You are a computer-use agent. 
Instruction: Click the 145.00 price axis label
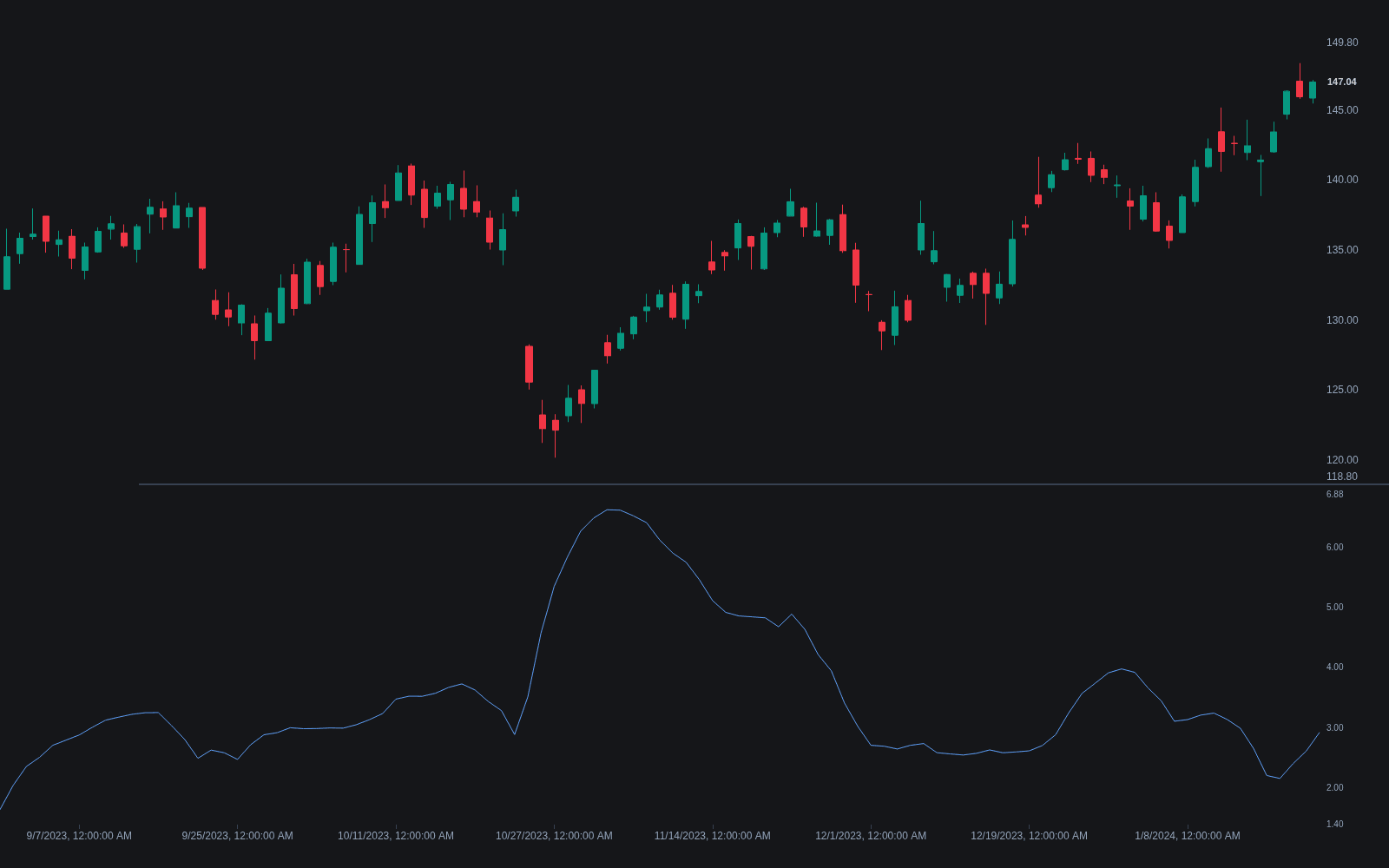(x=1342, y=110)
